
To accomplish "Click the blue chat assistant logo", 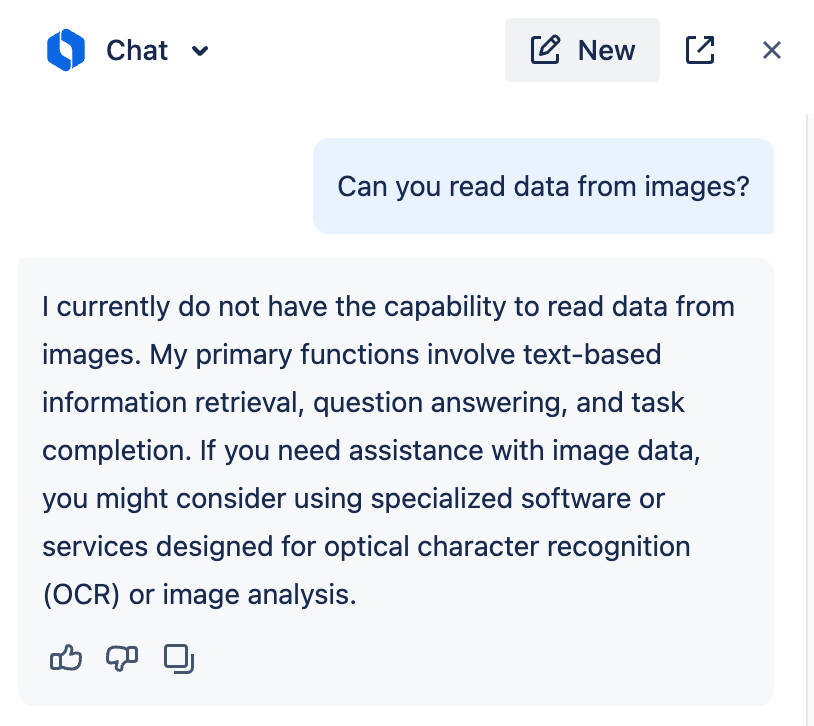I will point(67,50).
